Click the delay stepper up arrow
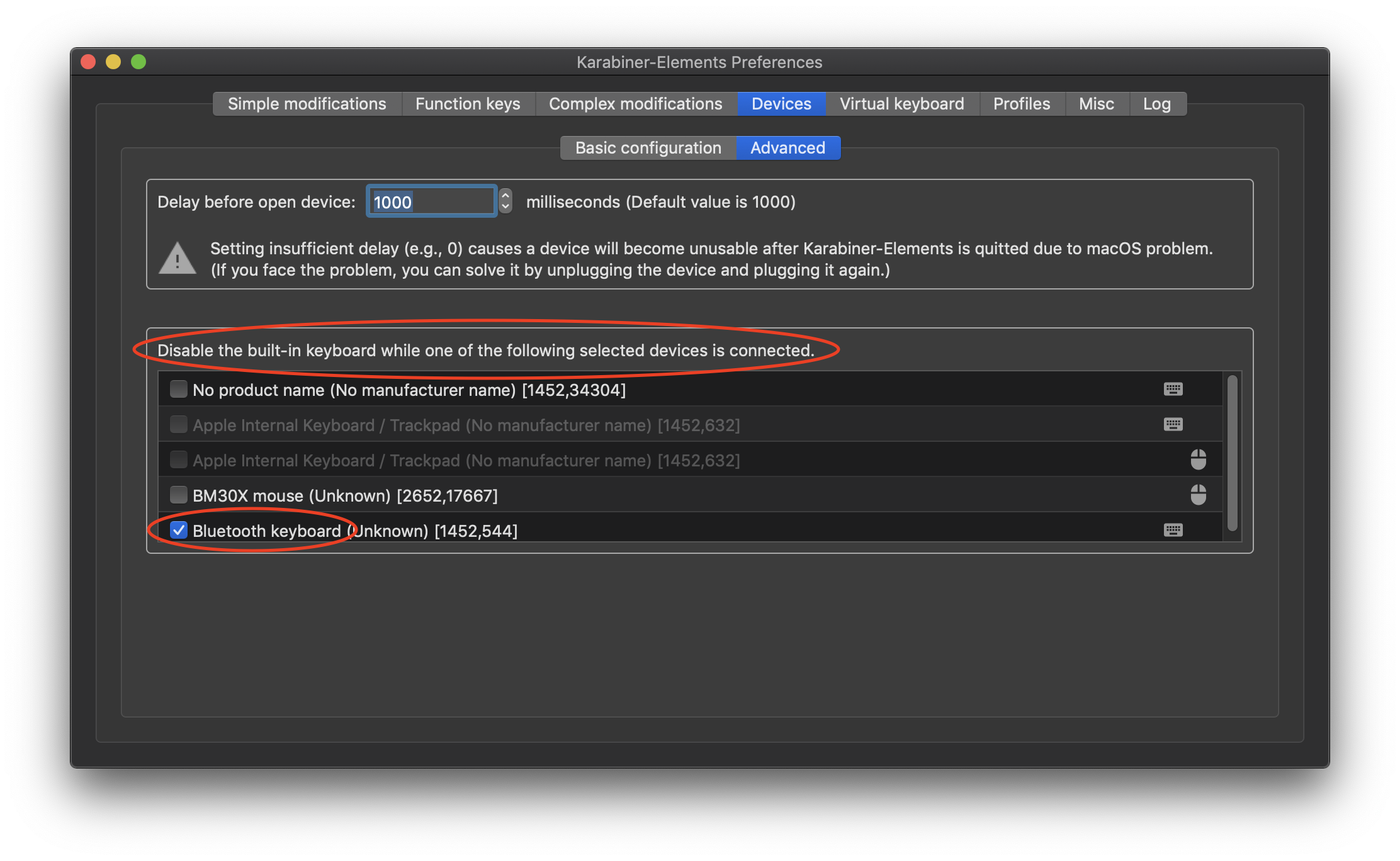Viewport: 1400px width, 861px height. point(505,196)
